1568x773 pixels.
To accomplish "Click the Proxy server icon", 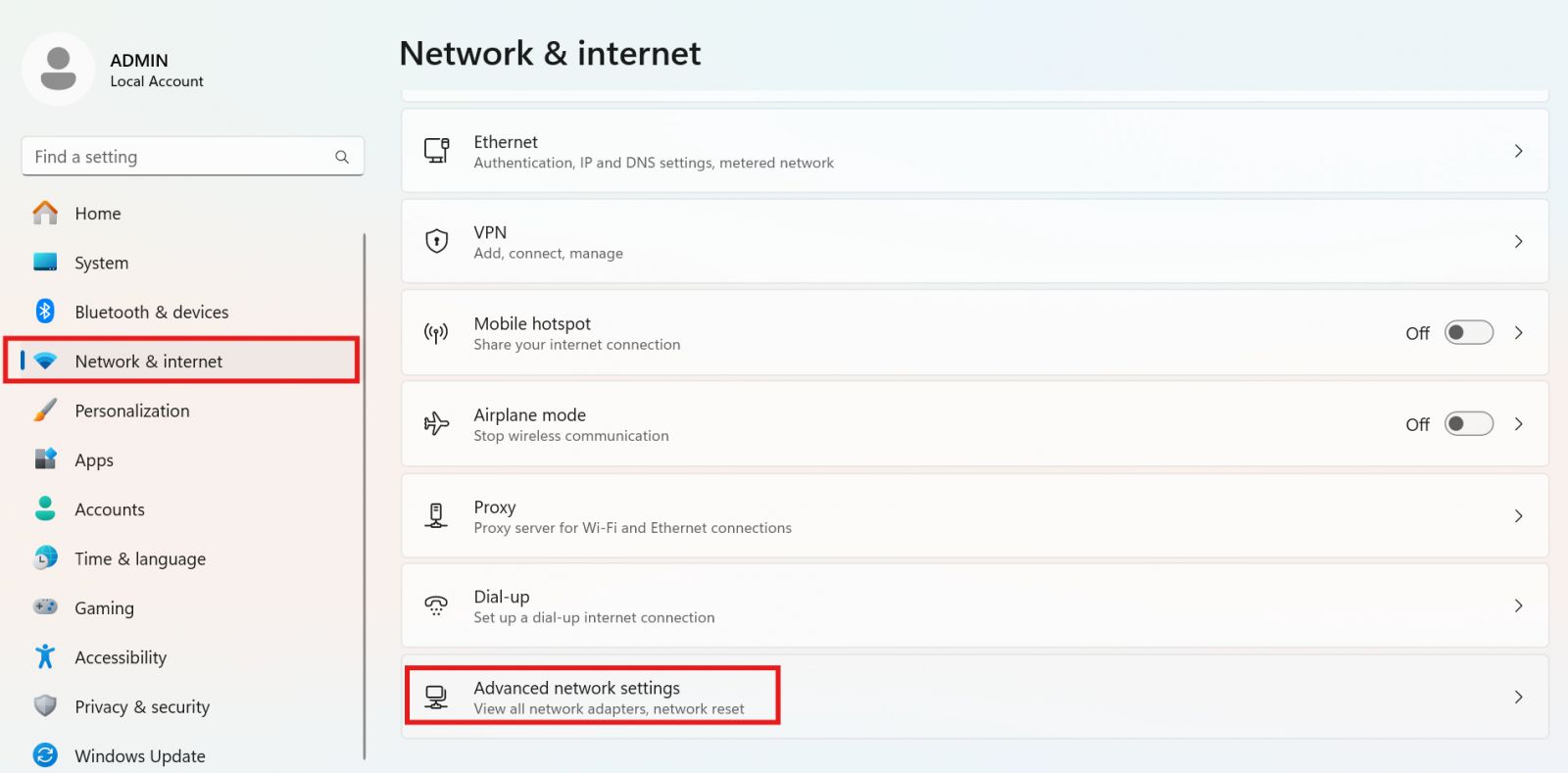I will (436, 515).
